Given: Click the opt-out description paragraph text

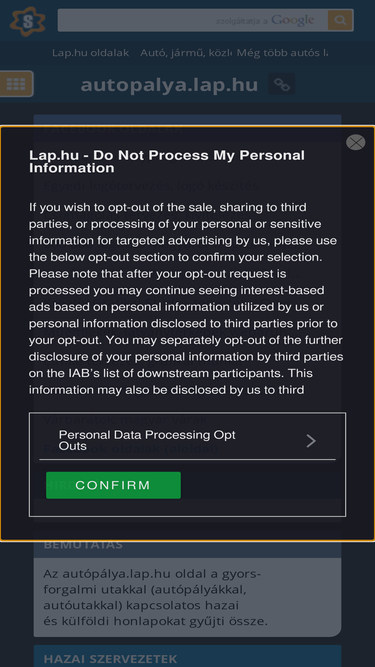Looking at the screenshot, I should pos(186,299).
